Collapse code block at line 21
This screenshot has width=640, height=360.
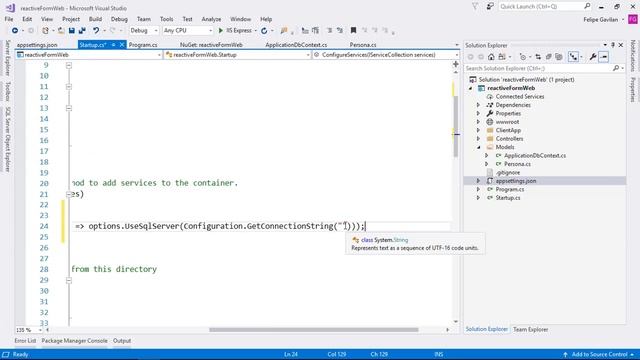click(x=69, y=194)
